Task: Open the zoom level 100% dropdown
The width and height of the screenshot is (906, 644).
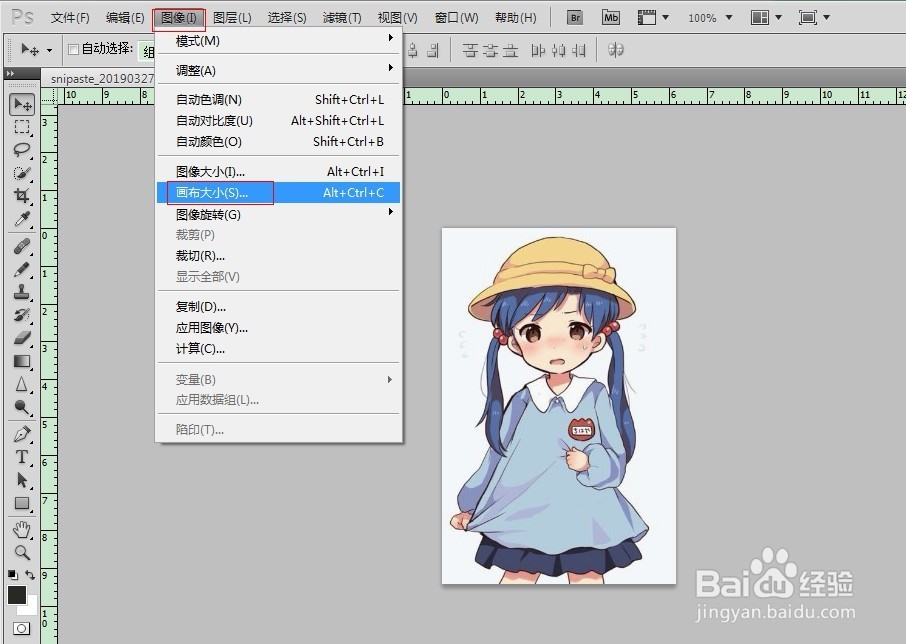Action: click(729, 18)
